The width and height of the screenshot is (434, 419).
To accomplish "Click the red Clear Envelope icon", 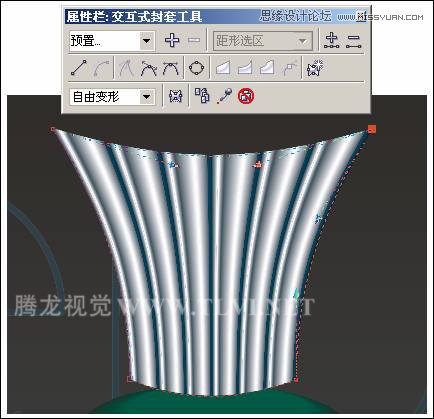I will click(x=246, y=96).
